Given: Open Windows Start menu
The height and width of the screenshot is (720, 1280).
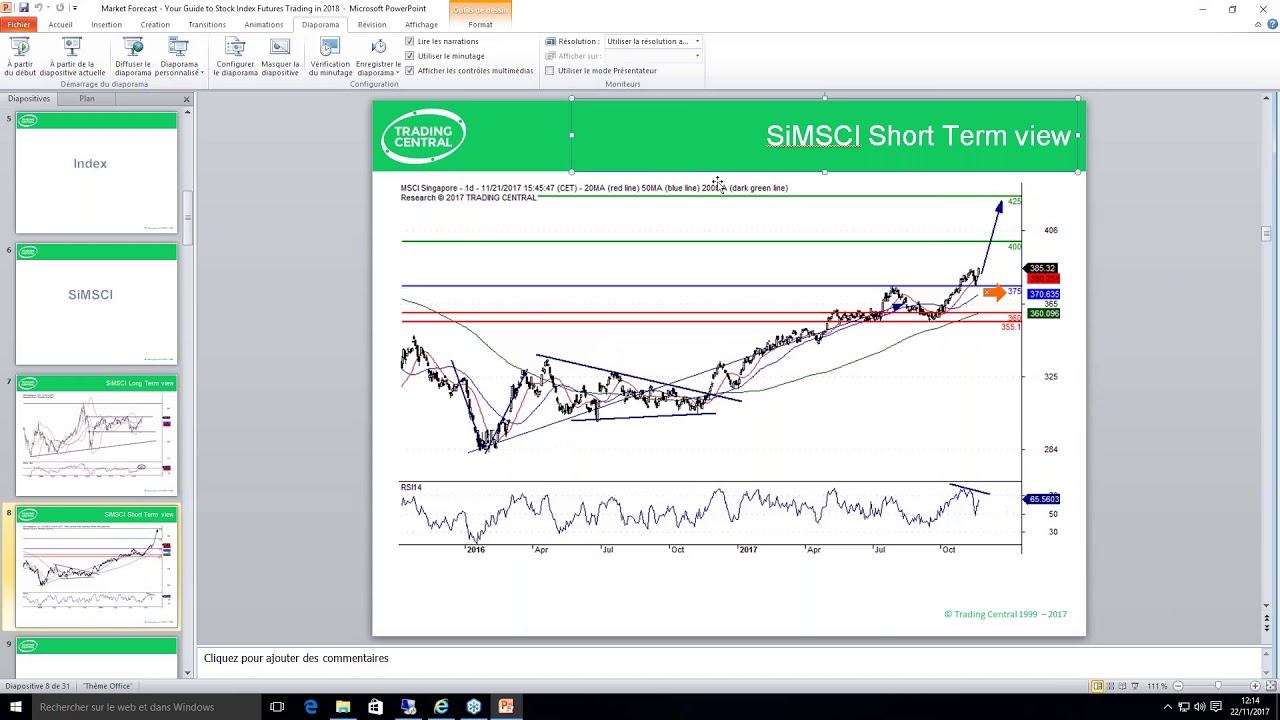Looking at the screenshot, I should pyautogui.click(x=16, y=707).
